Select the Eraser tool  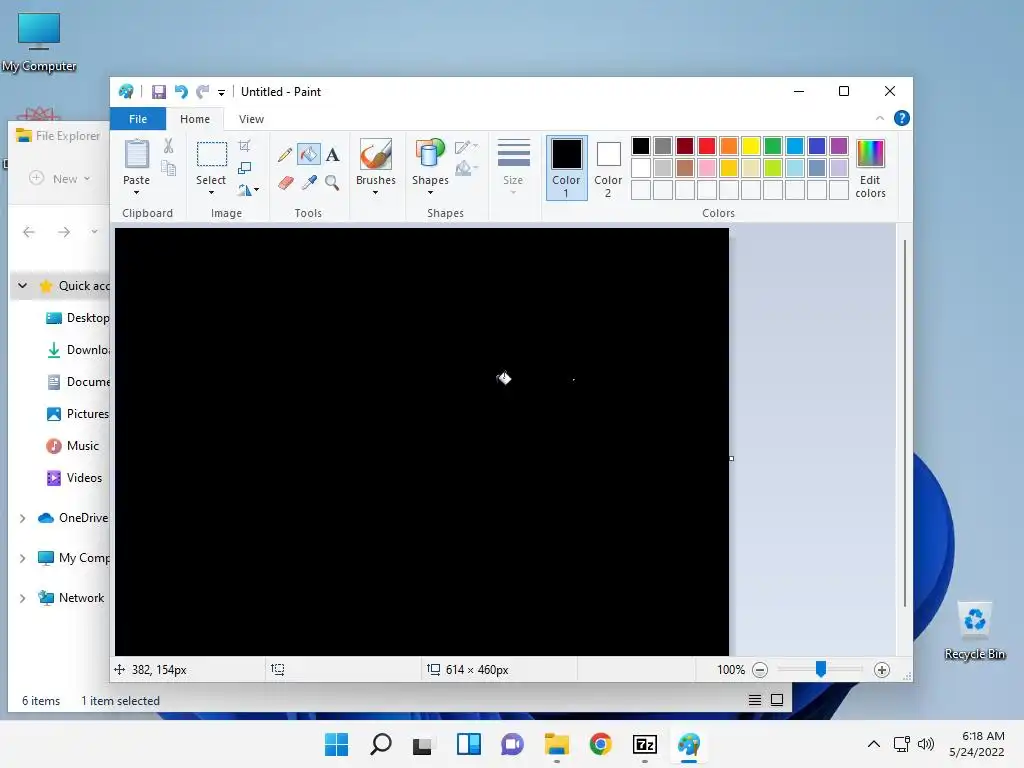click(x=285, y=183)
